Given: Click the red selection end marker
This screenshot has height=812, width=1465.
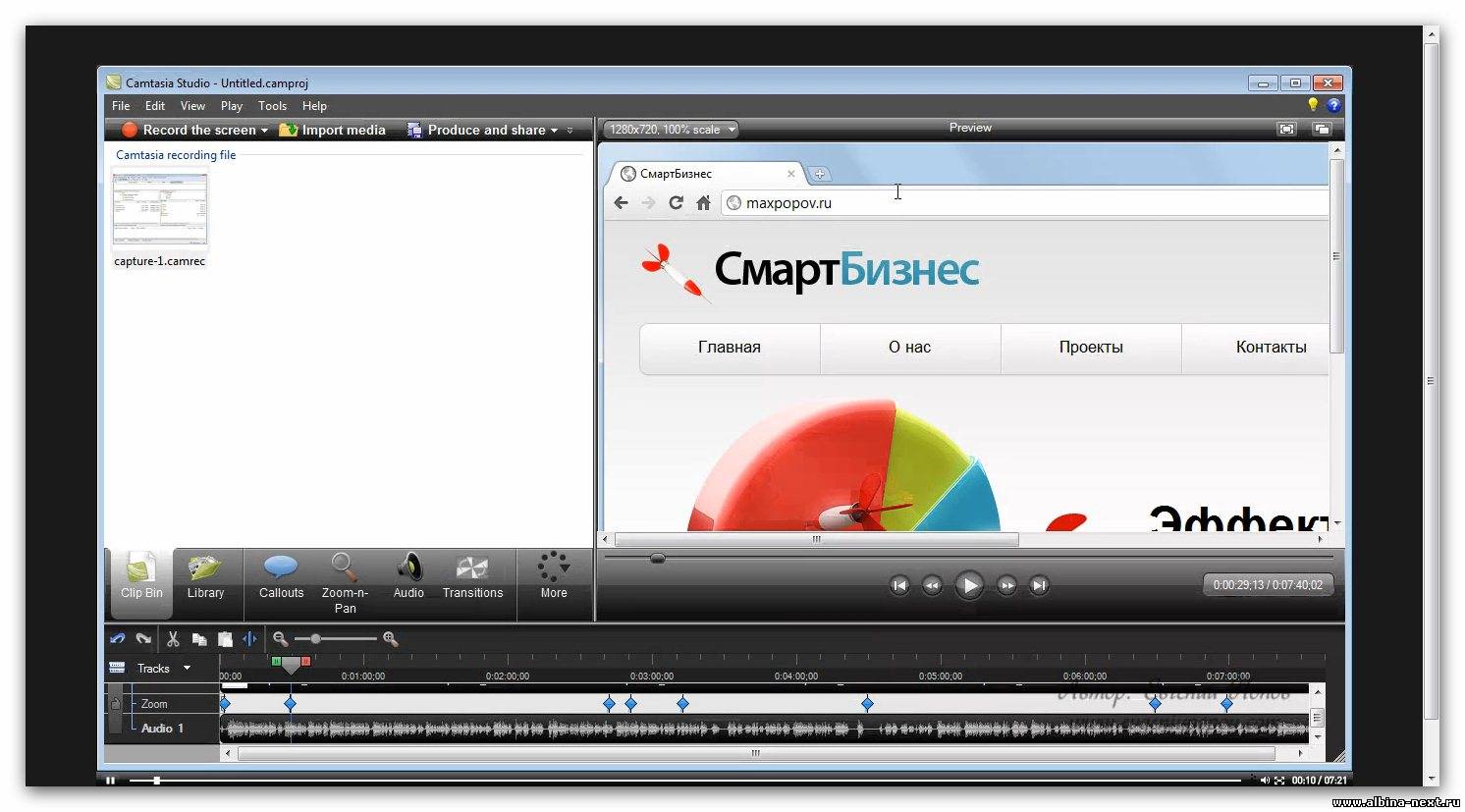Looking at the screenshot, I should pyautogui.click(x=305, y=662).
